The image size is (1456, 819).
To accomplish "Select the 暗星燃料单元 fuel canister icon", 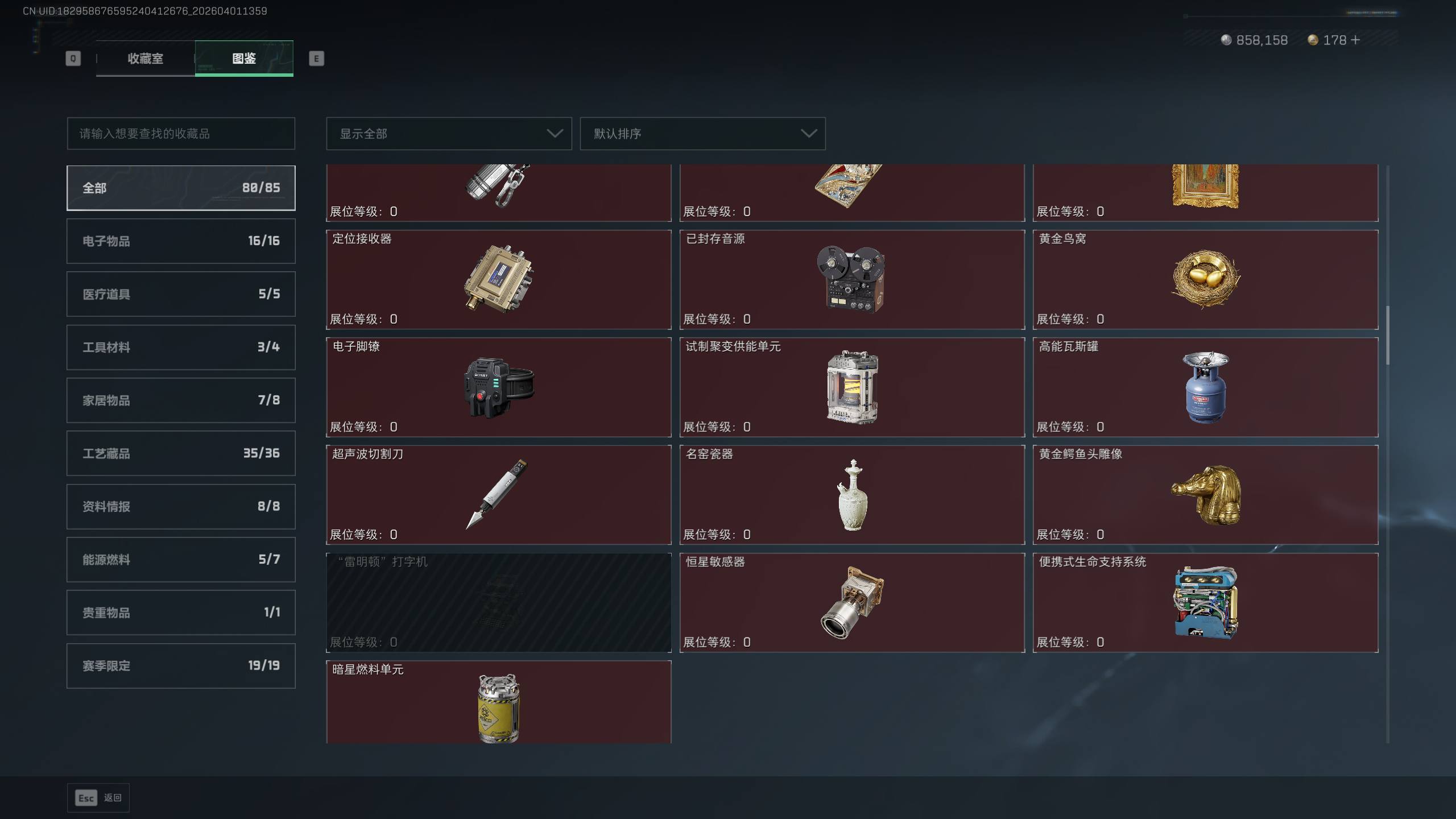I will [x=499, y=708].
